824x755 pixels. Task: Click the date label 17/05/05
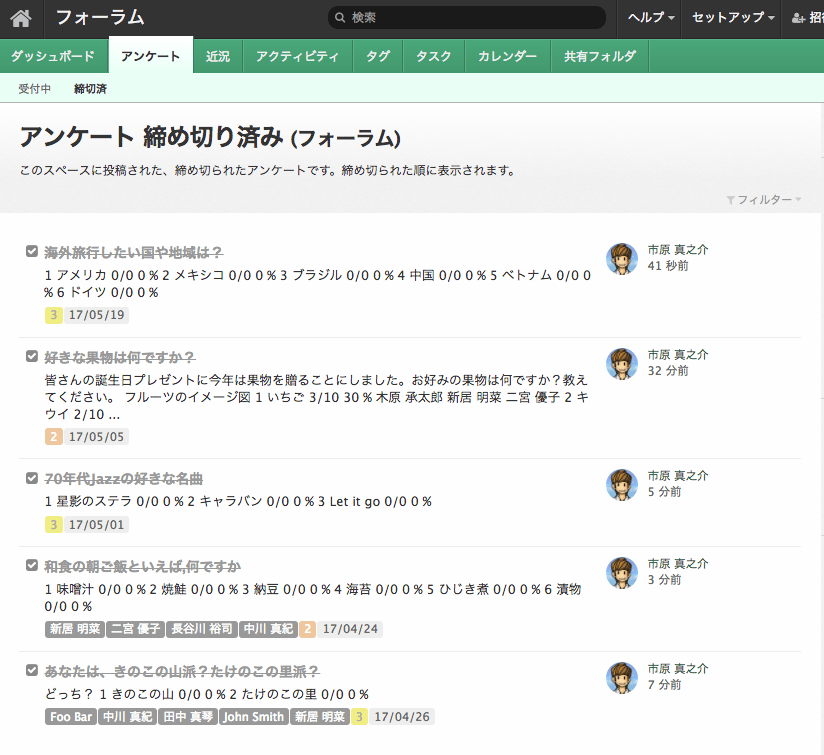97,437
